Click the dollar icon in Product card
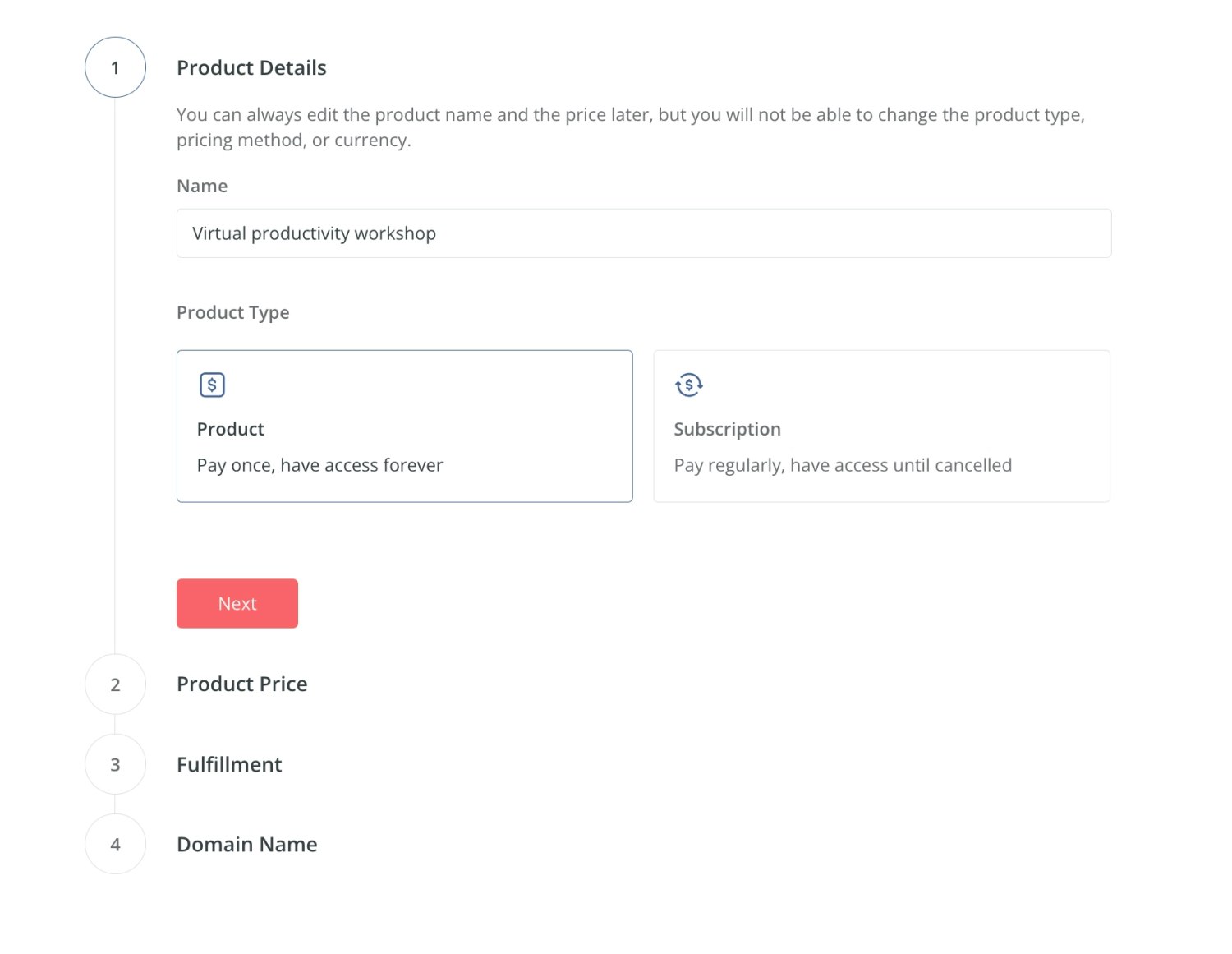The width and height of the screenshot is (1232, 954). point(212,385)
